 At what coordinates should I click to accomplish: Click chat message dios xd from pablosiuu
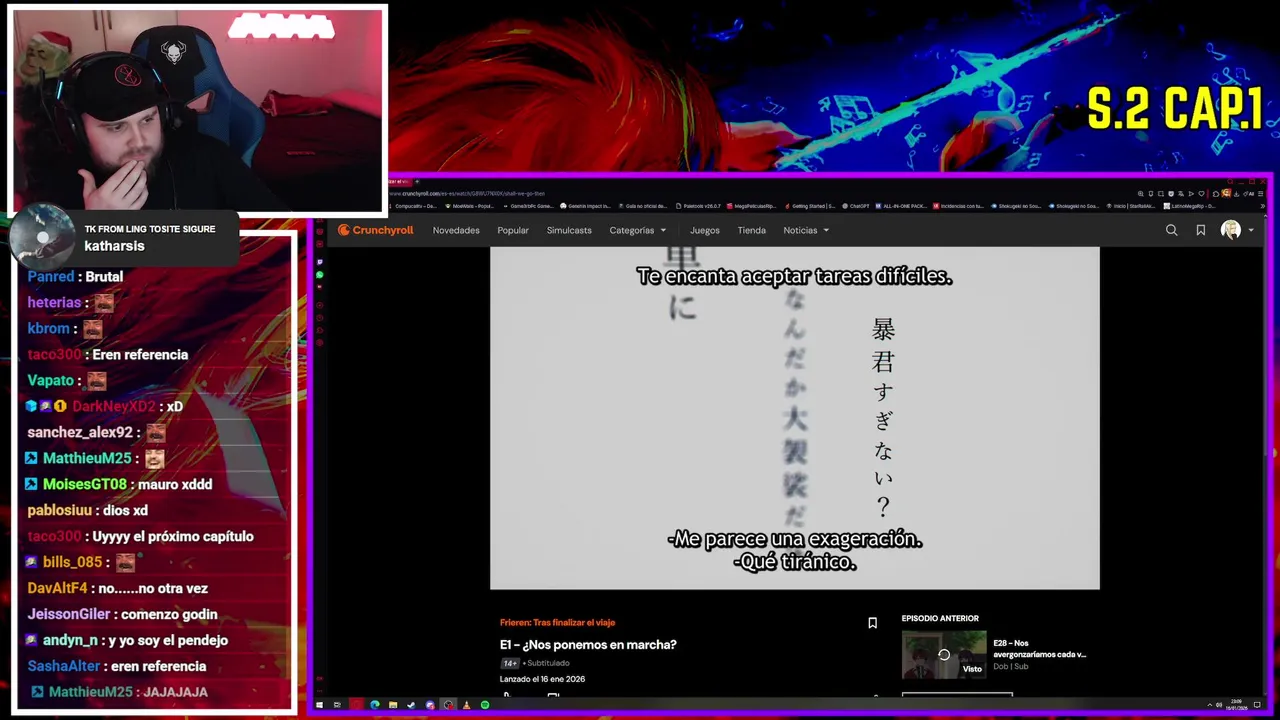(x=125, y=510)
